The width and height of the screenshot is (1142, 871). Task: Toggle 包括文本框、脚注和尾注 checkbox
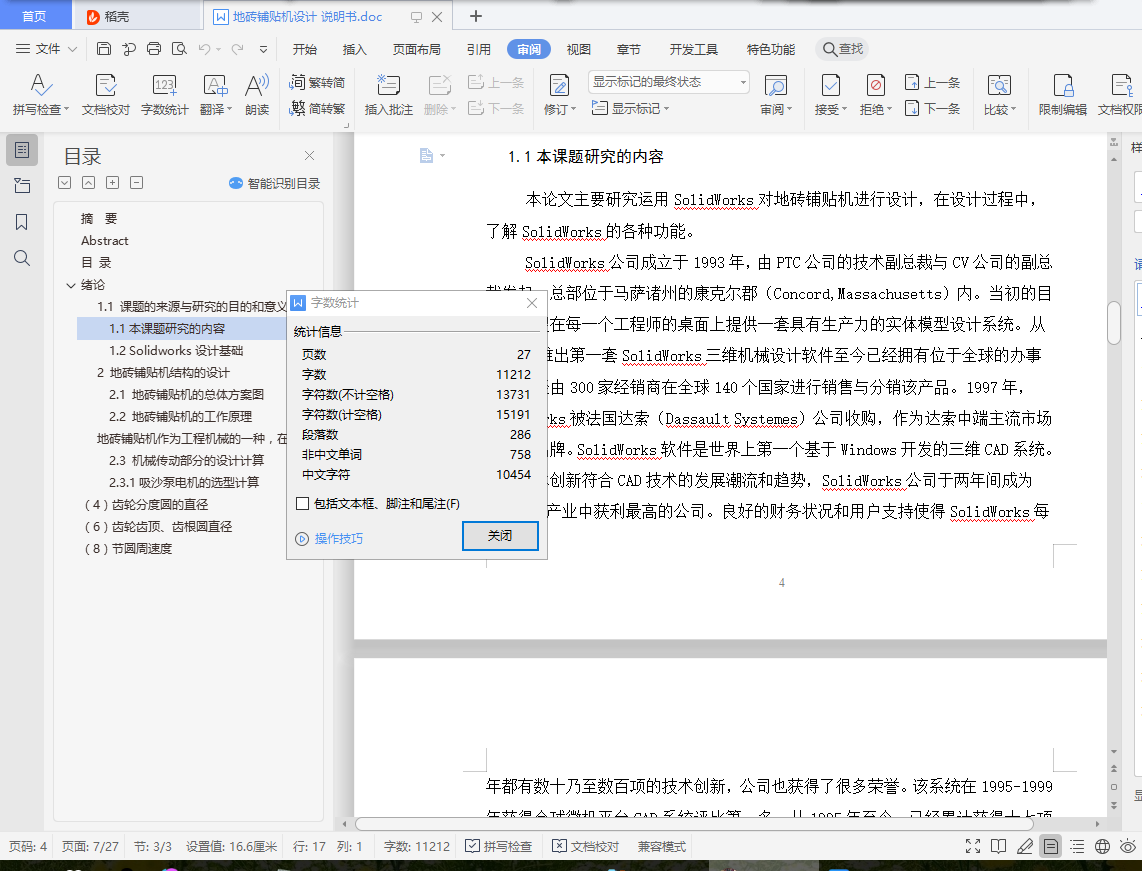pos(303,503)
